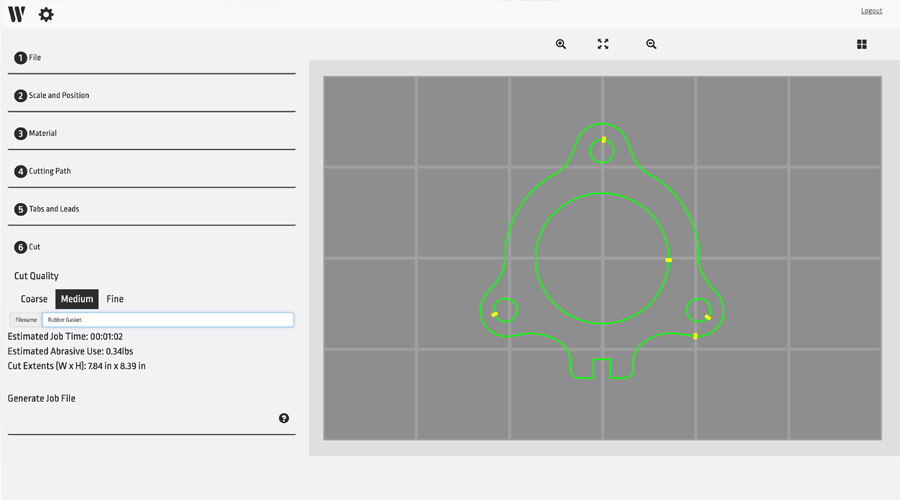Open the help question mark icon
This screenshot has width=900, height=500.
(284, 418)
